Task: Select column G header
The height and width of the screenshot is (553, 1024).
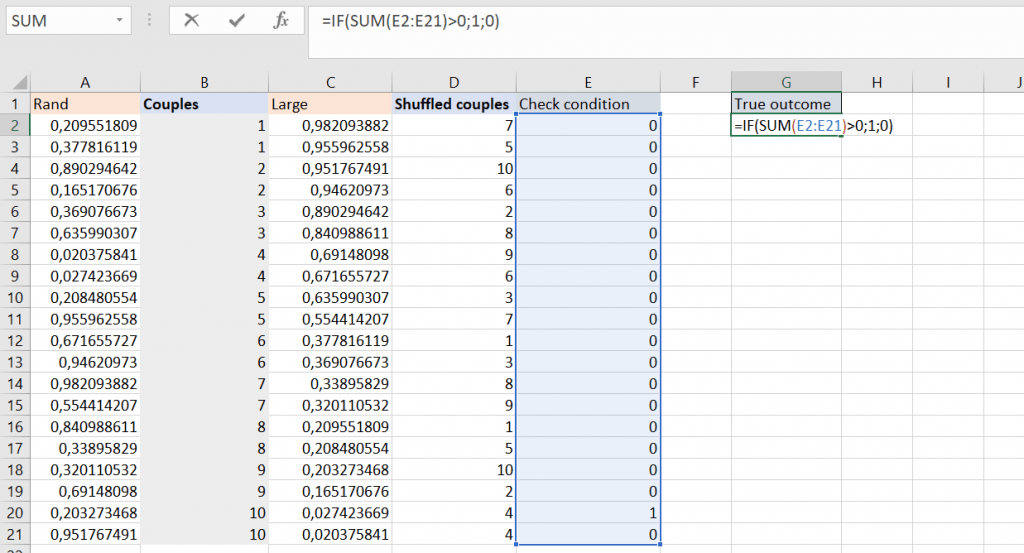Action: (x=786, y=82)
